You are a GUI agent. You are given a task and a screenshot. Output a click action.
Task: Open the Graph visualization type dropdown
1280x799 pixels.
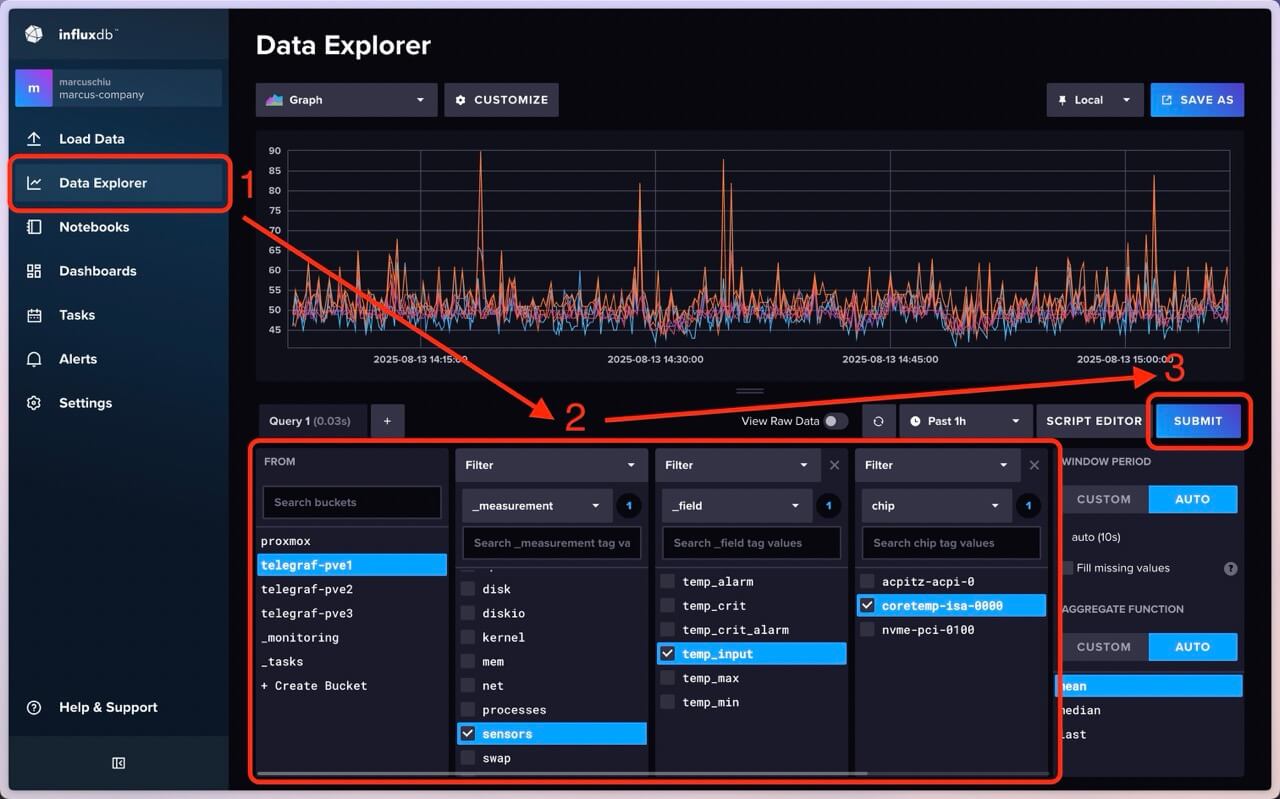(346, 100)
